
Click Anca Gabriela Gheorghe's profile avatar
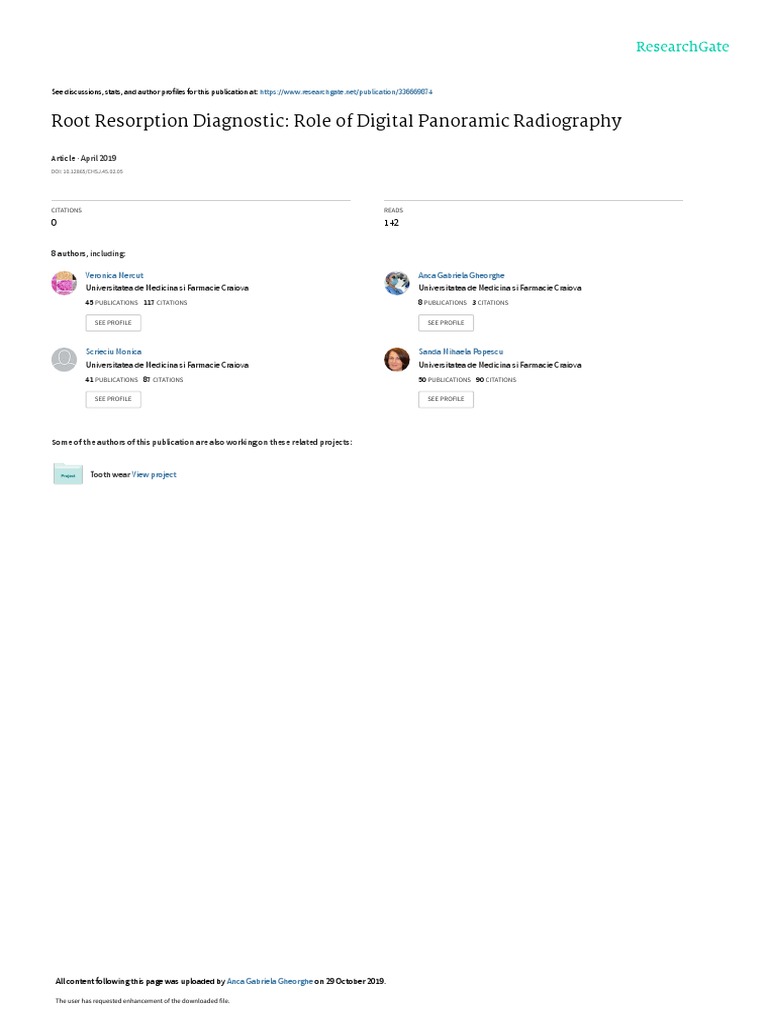(396, 283)
